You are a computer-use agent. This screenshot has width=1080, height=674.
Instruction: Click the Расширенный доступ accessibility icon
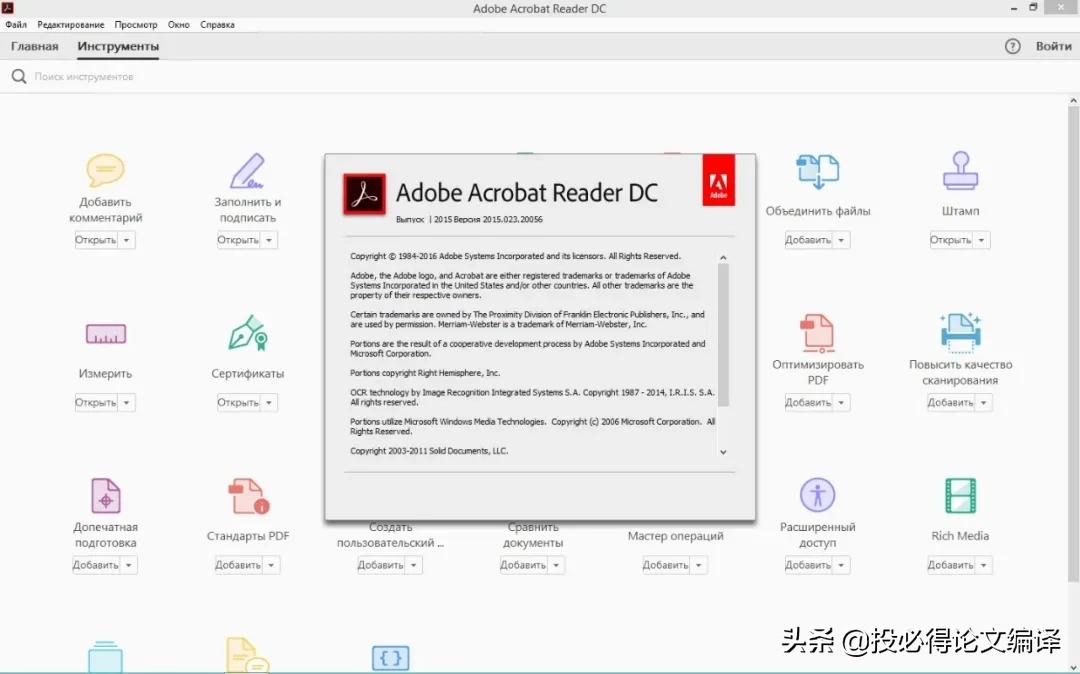pos(818,495)
